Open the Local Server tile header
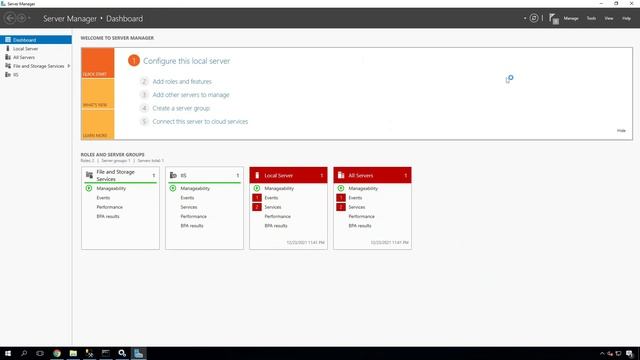640x360 pixels. [x=289, y=175]
